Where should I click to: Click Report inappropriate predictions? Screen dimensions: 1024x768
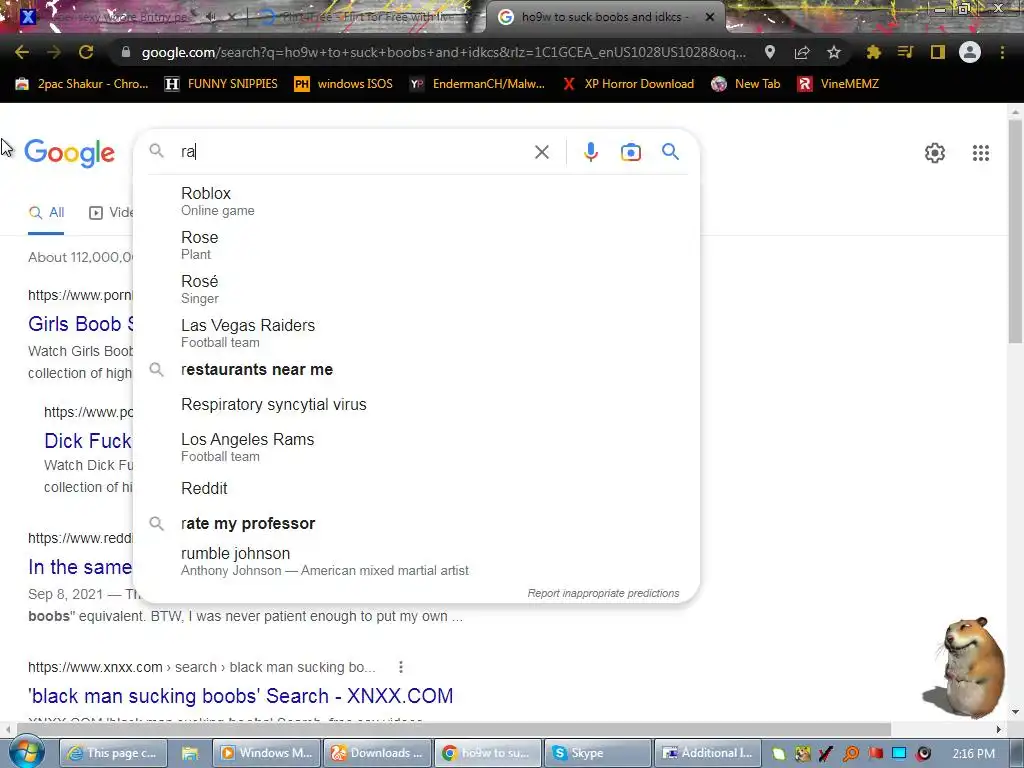pyautogui.click(x=603, y=593)
